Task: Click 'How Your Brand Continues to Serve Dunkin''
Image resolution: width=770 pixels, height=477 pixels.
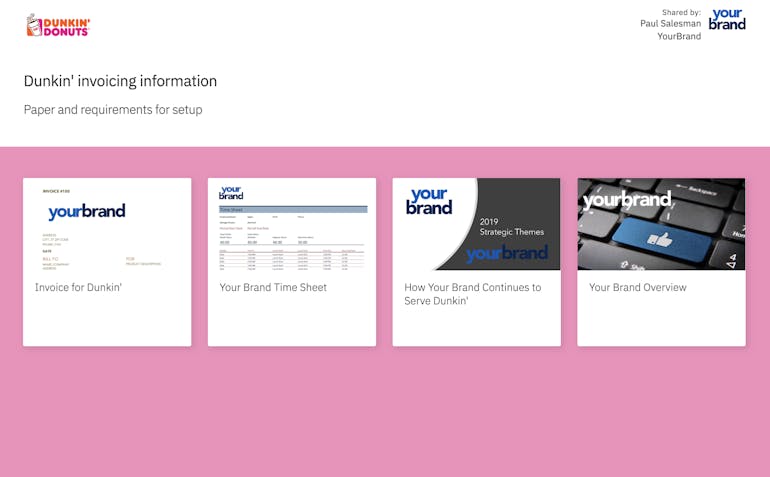Action: click(472, 294)
